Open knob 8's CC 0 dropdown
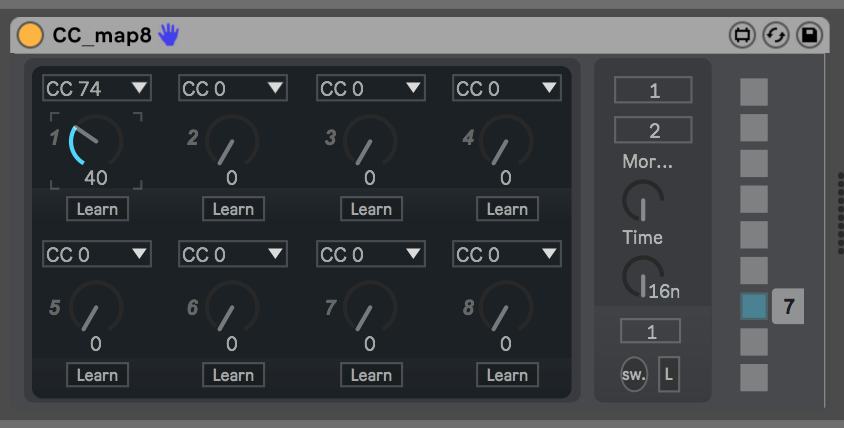The image size is (844, 428). (x=507, y=254)
